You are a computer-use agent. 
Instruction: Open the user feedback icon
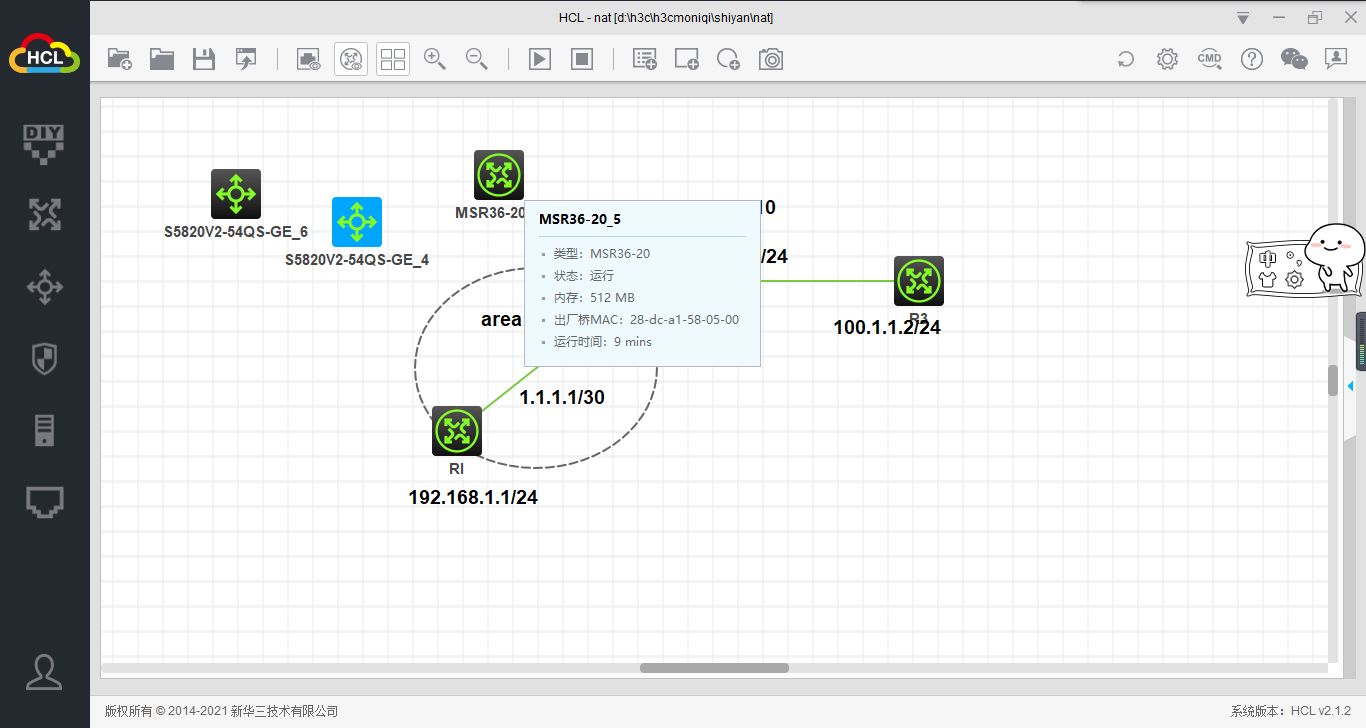[x=1336, y=59]
